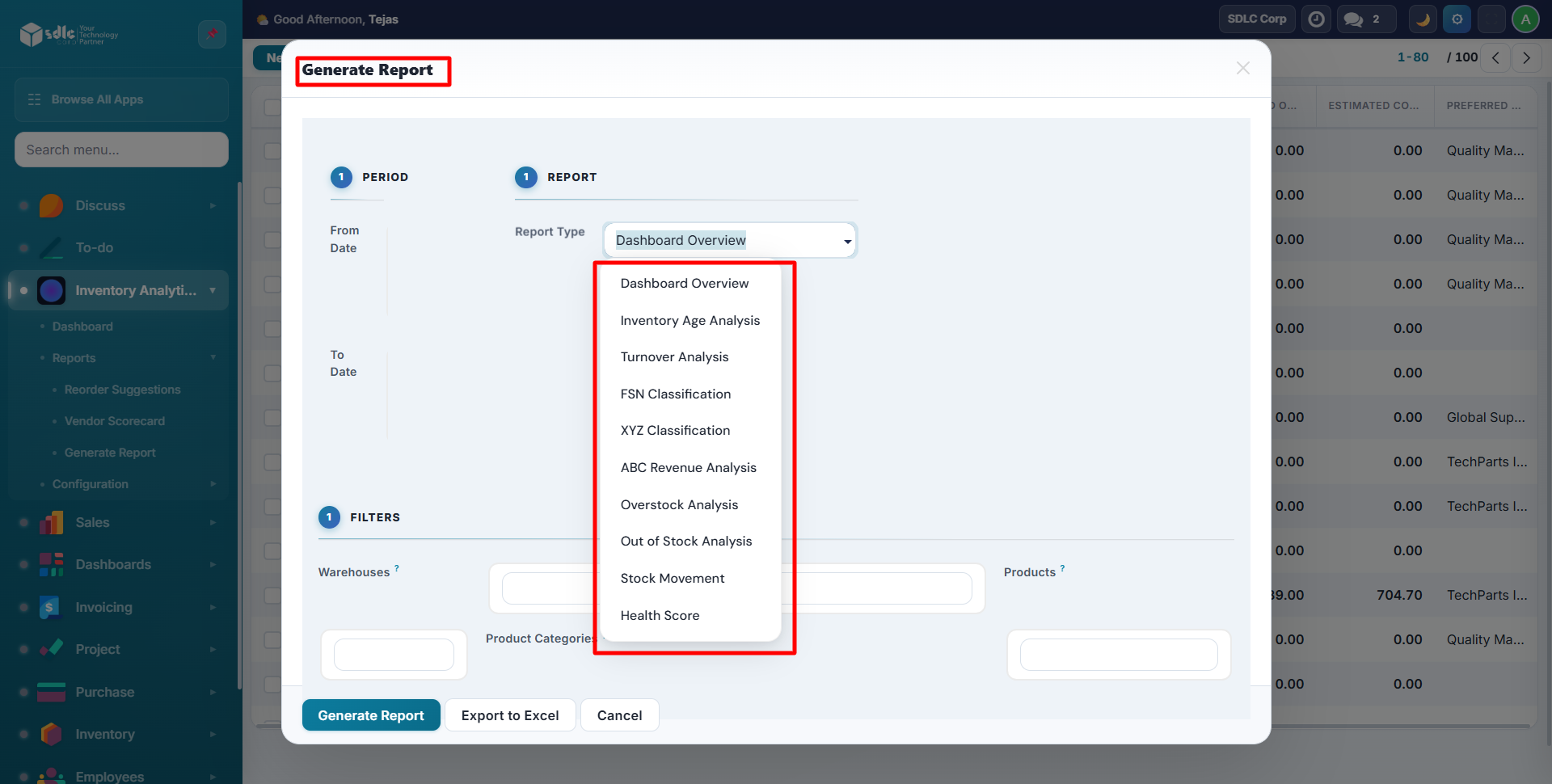Select the first row checkbox

click(x=272, y=151)
